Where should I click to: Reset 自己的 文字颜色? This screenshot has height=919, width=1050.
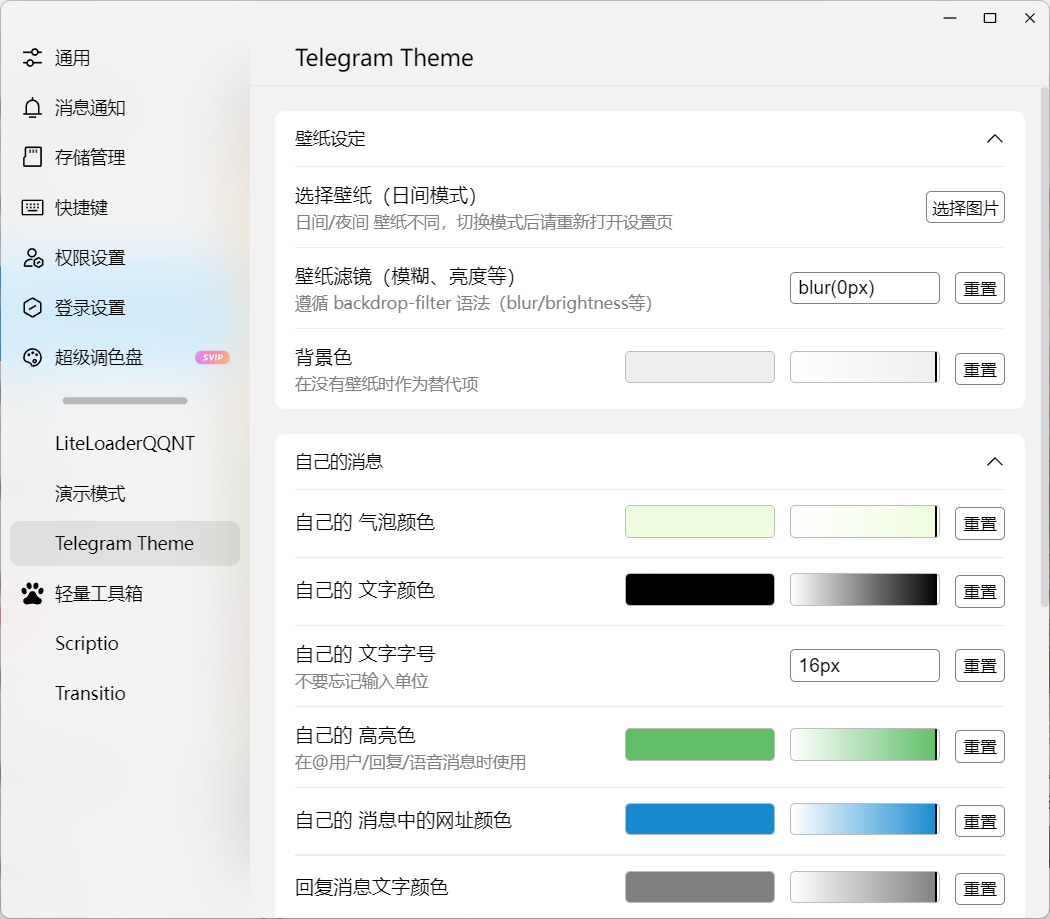tap(980, 591)
